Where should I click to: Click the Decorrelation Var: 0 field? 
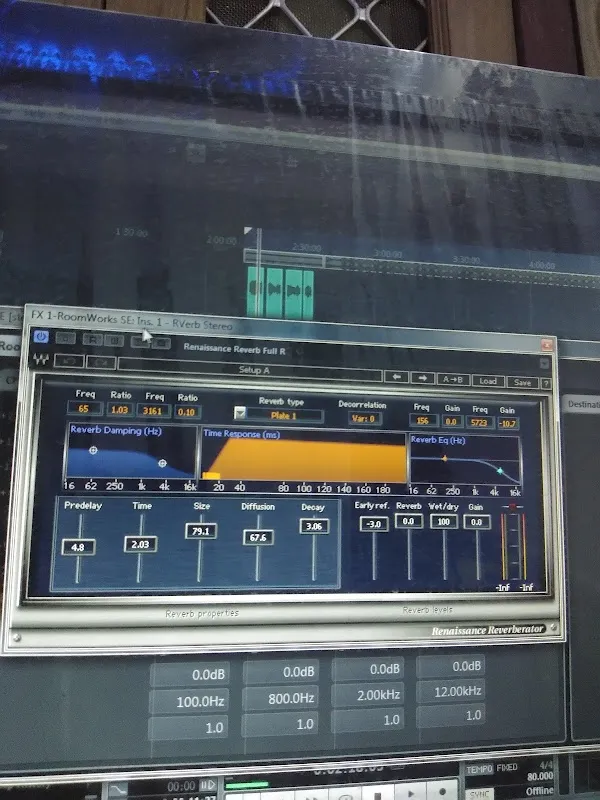(363, 419)
